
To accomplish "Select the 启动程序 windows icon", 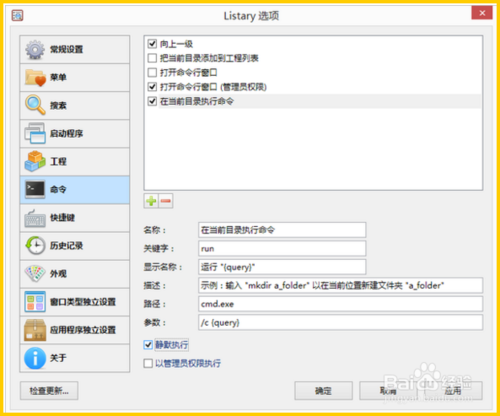I will 35,133.
